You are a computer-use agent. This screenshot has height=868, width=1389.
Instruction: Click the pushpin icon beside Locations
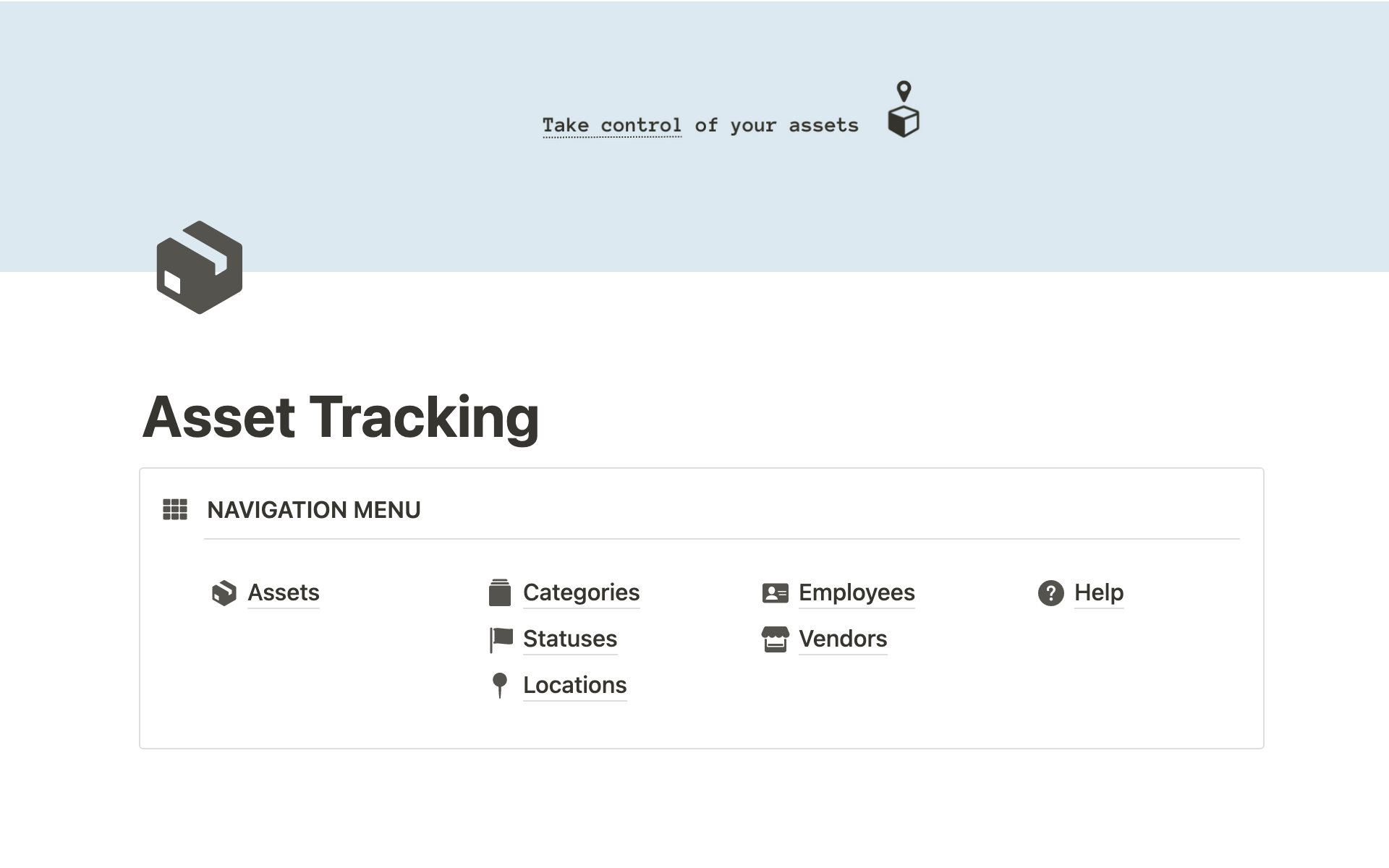click(x=500, y=685)
